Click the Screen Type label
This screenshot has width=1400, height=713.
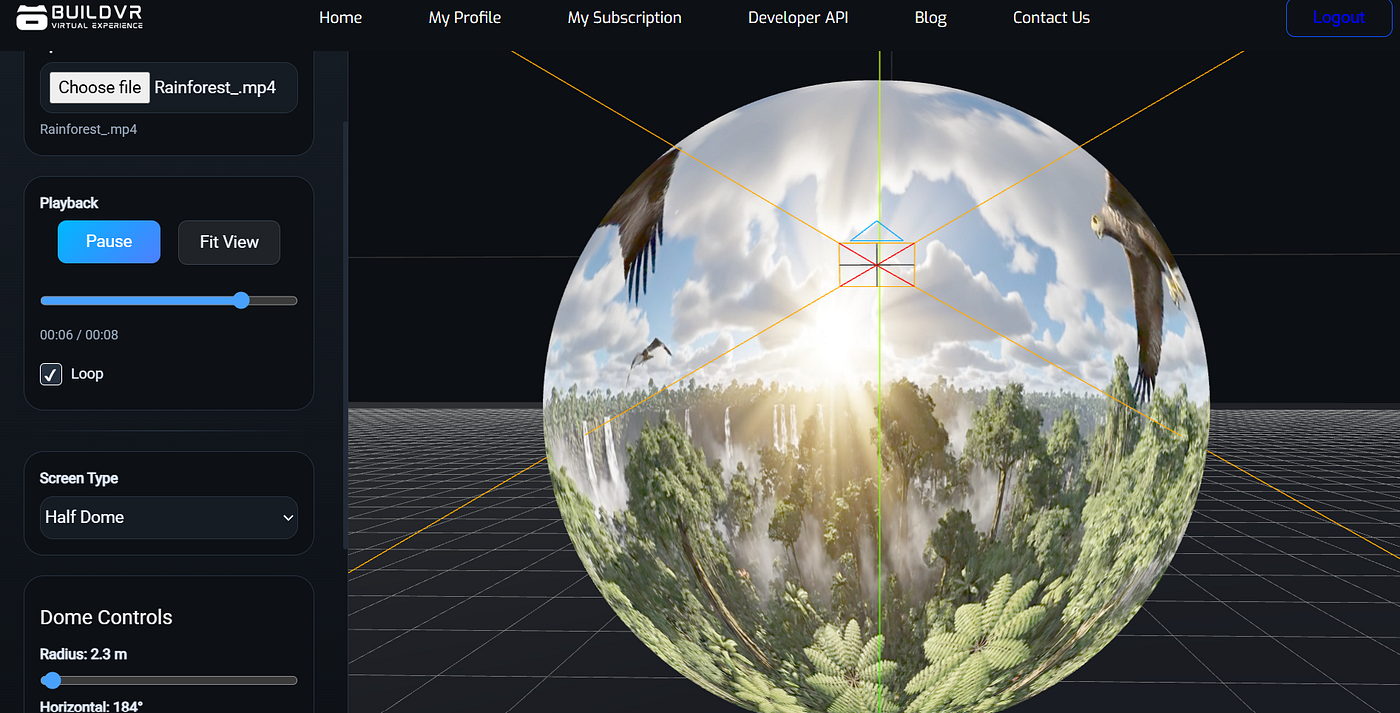point(79,478)
